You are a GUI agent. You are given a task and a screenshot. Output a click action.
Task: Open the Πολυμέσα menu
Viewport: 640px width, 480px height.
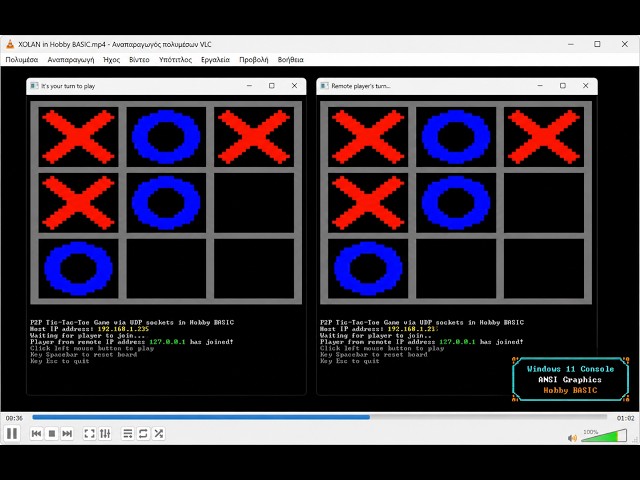click(22, 60)
